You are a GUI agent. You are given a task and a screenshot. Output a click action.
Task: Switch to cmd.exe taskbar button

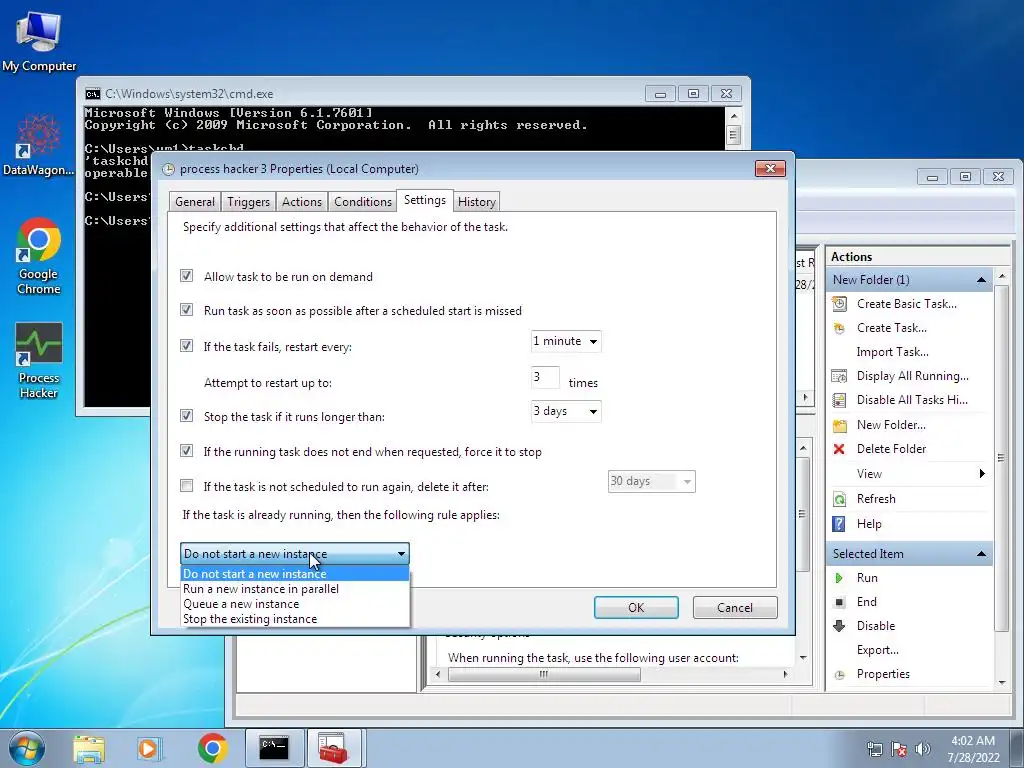click(x=274, y=748)
